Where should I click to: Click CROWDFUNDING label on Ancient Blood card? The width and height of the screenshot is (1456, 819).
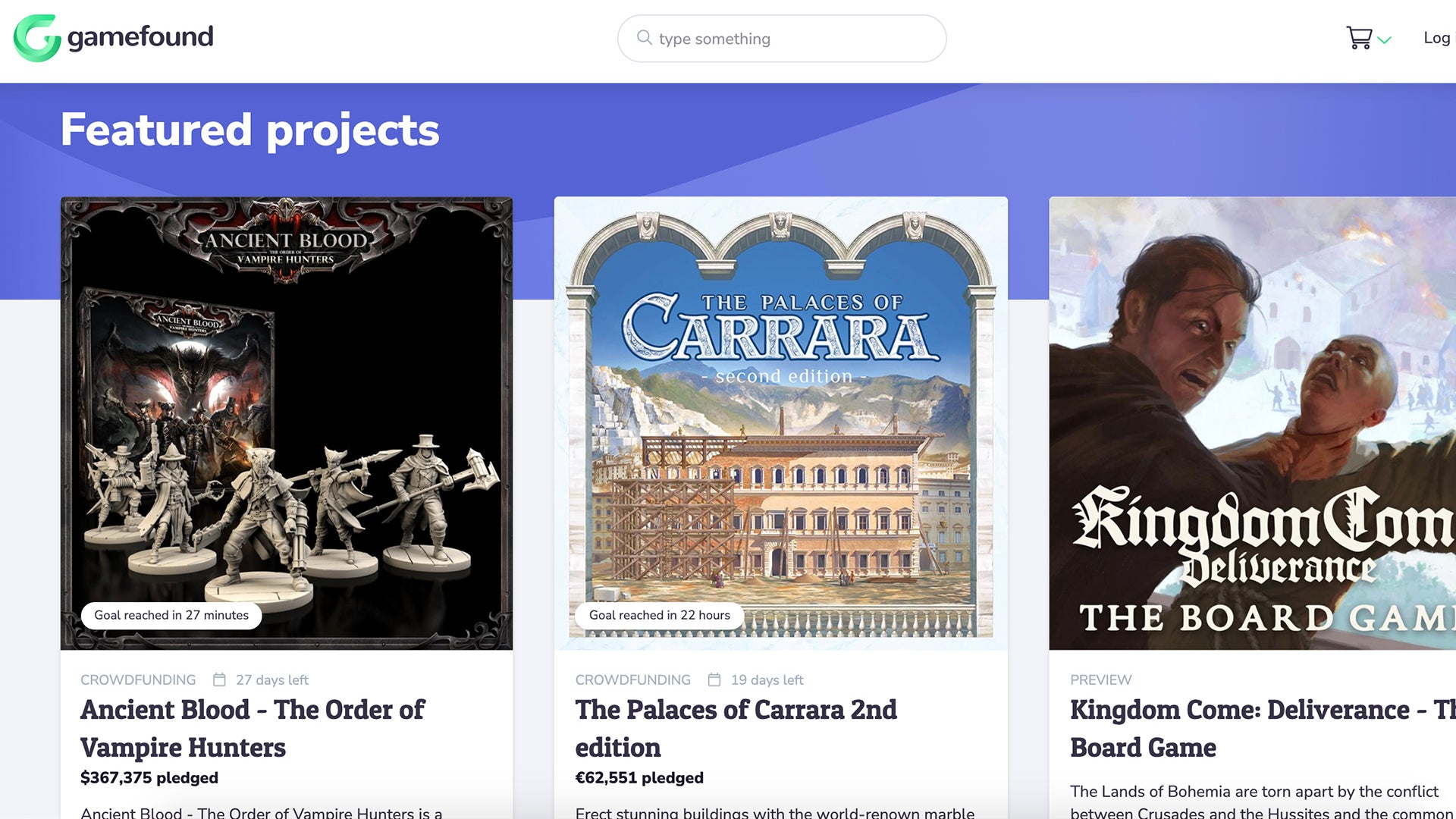tap(138, 680)
